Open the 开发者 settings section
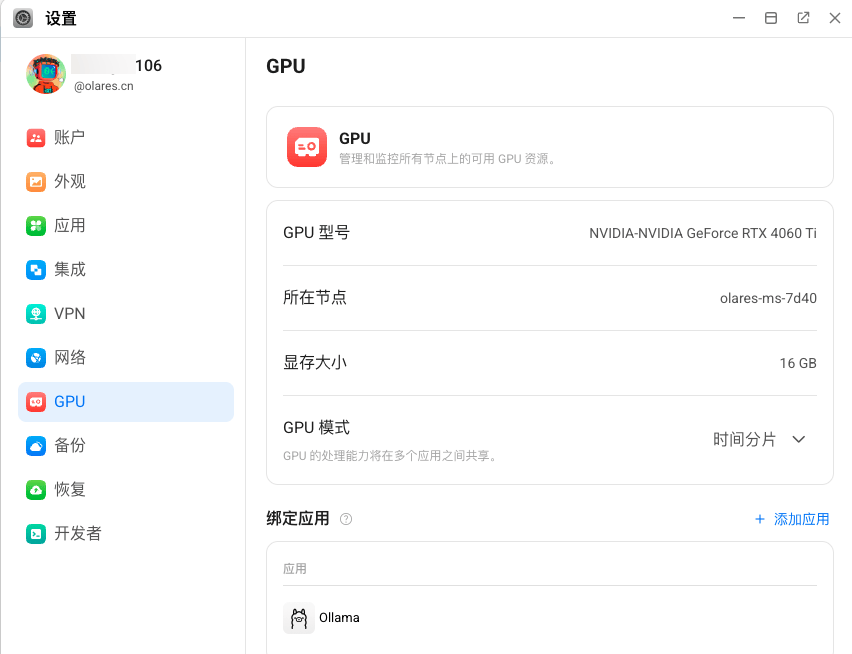Image resolution: width=852 pixels, height=654 pixels. tap(78, 534)
